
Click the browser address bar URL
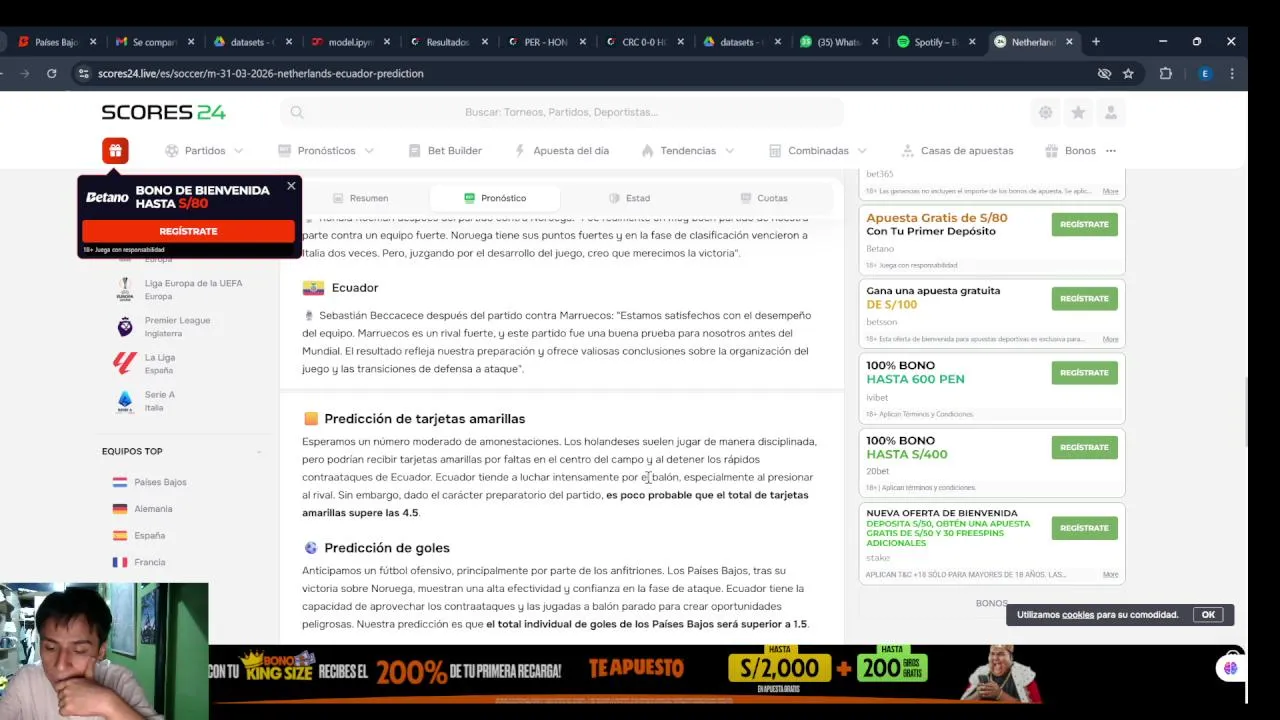pos(261,73)
